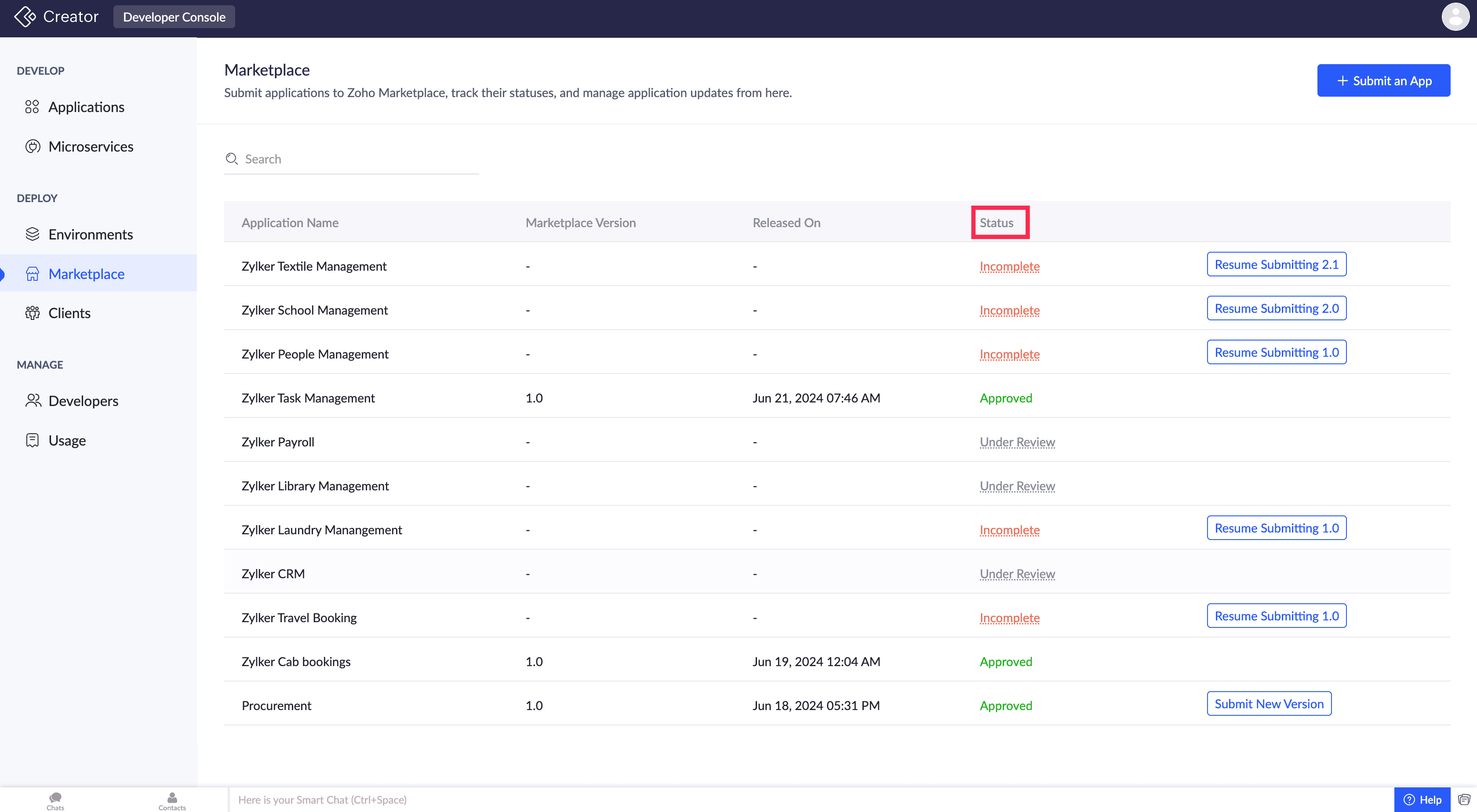Click Submit New Version for Procurement
1477x812 pixels.
point(1268,704)
